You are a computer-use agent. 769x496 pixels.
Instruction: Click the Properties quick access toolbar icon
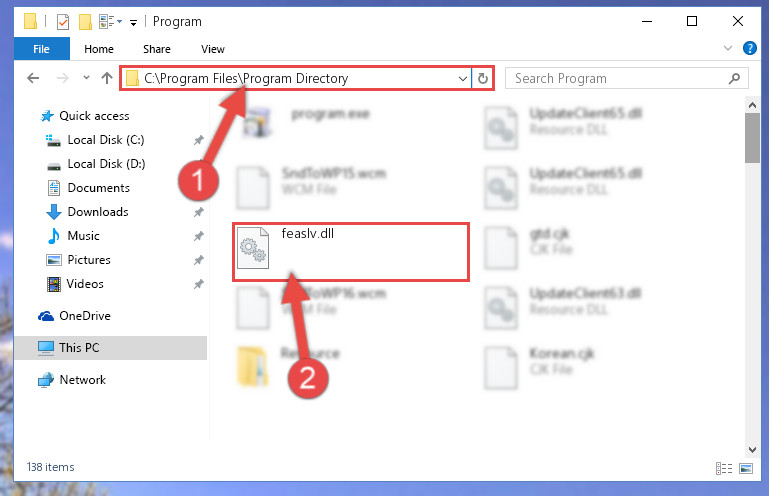[63, 22]
